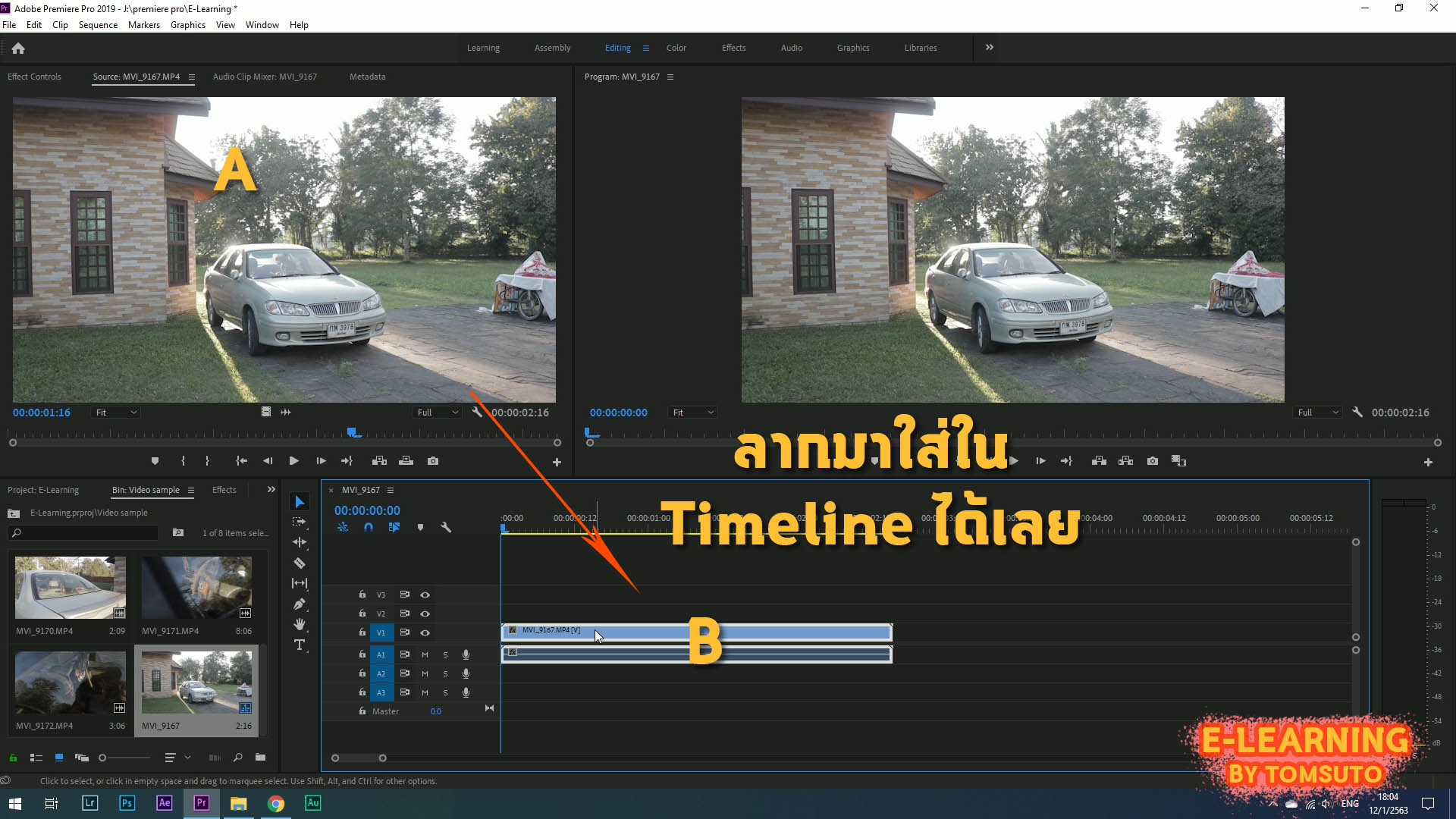Image resolution: width=1456 pixels, height=819 pixels.
Task: Open Timeline Display Settings wrench
Action: 446,527
